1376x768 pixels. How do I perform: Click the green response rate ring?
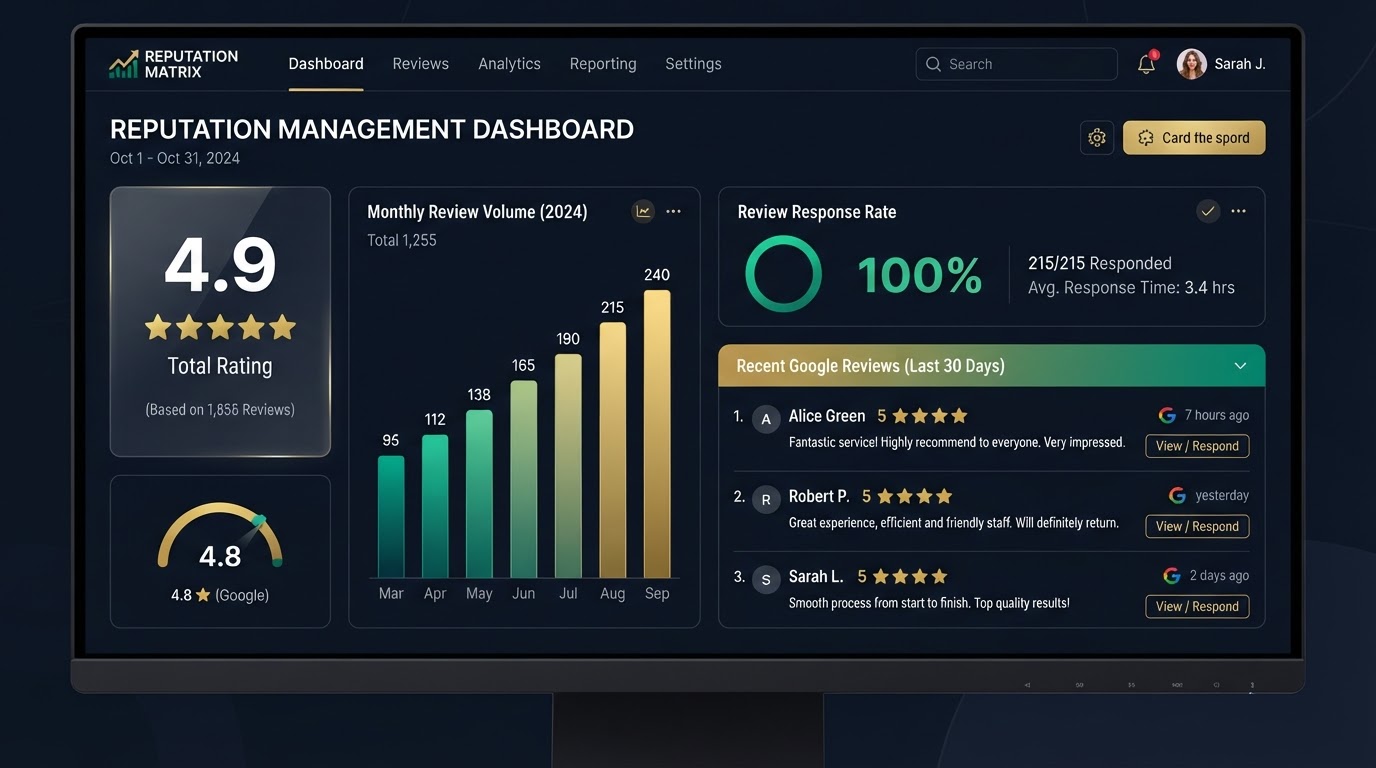783,274
